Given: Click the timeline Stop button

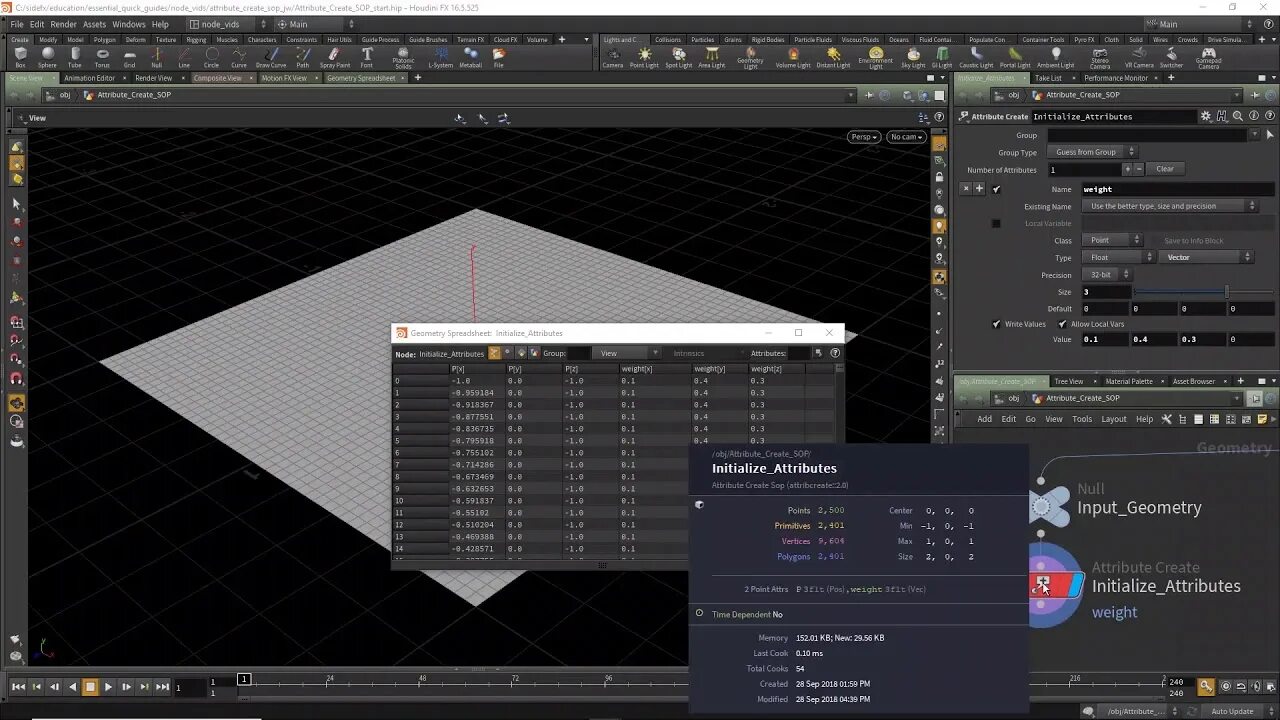Looking at the screenshot, I should (90, 687).
